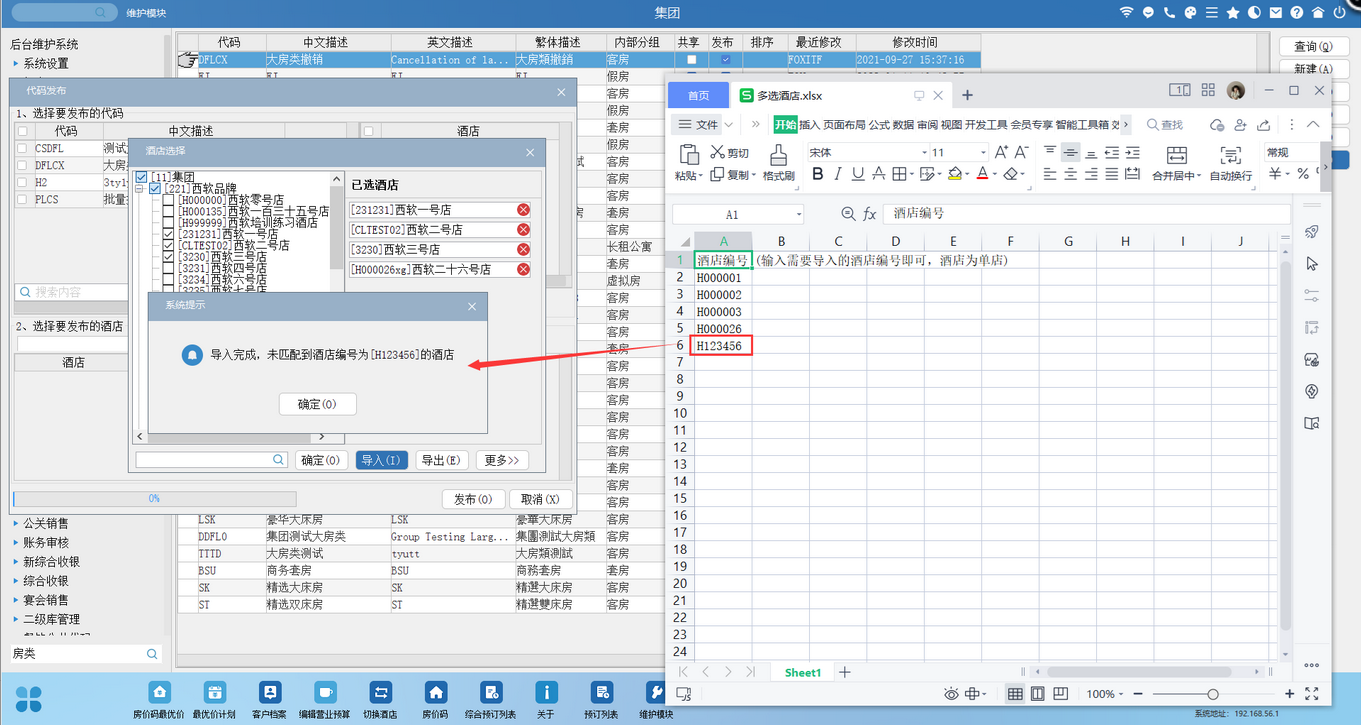Click the 导入(I) button
This screenshot has width=1361, height=725.
(x=382, y=460)
